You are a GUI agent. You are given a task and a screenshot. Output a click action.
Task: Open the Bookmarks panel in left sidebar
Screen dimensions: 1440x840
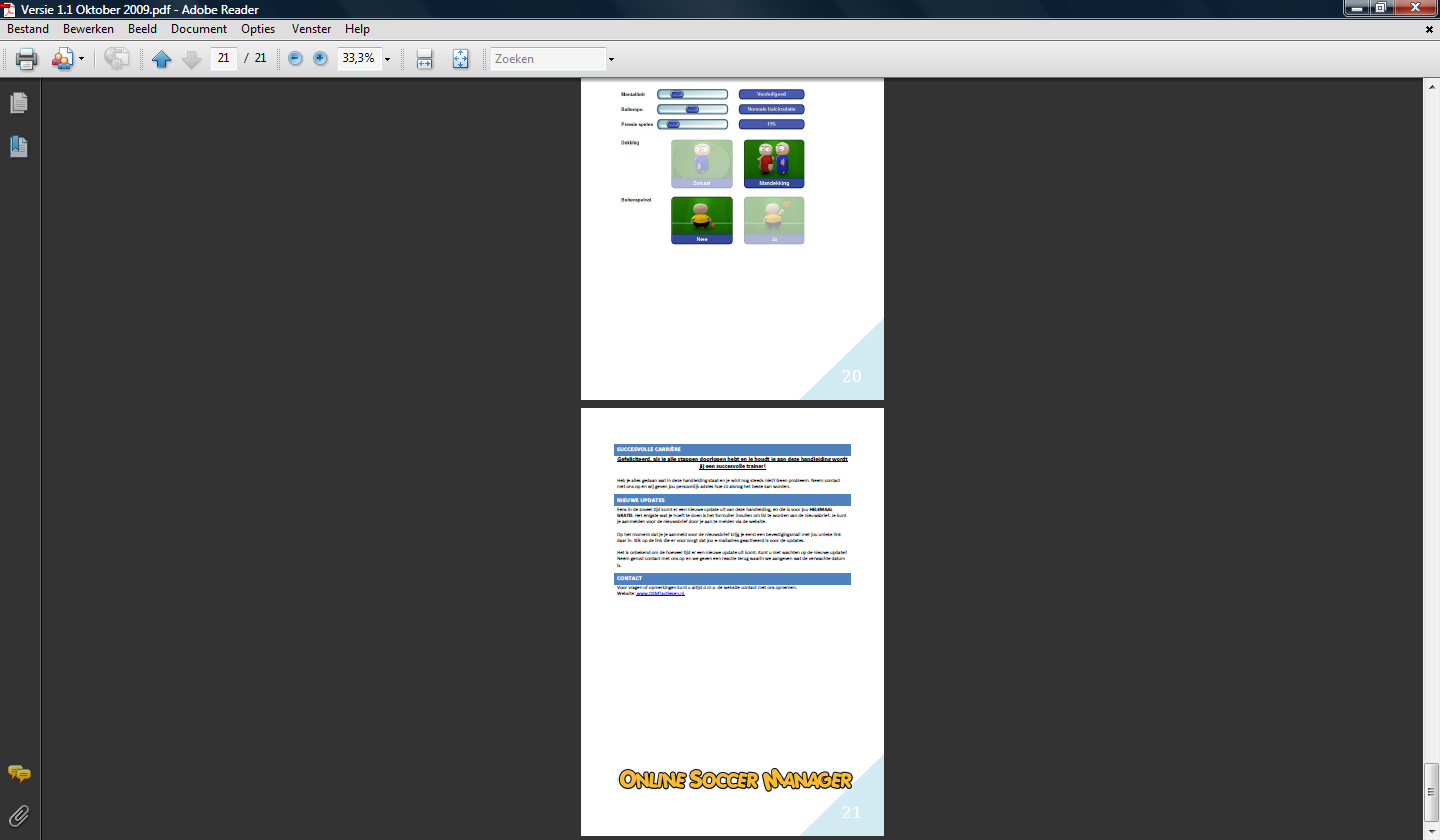19,147
